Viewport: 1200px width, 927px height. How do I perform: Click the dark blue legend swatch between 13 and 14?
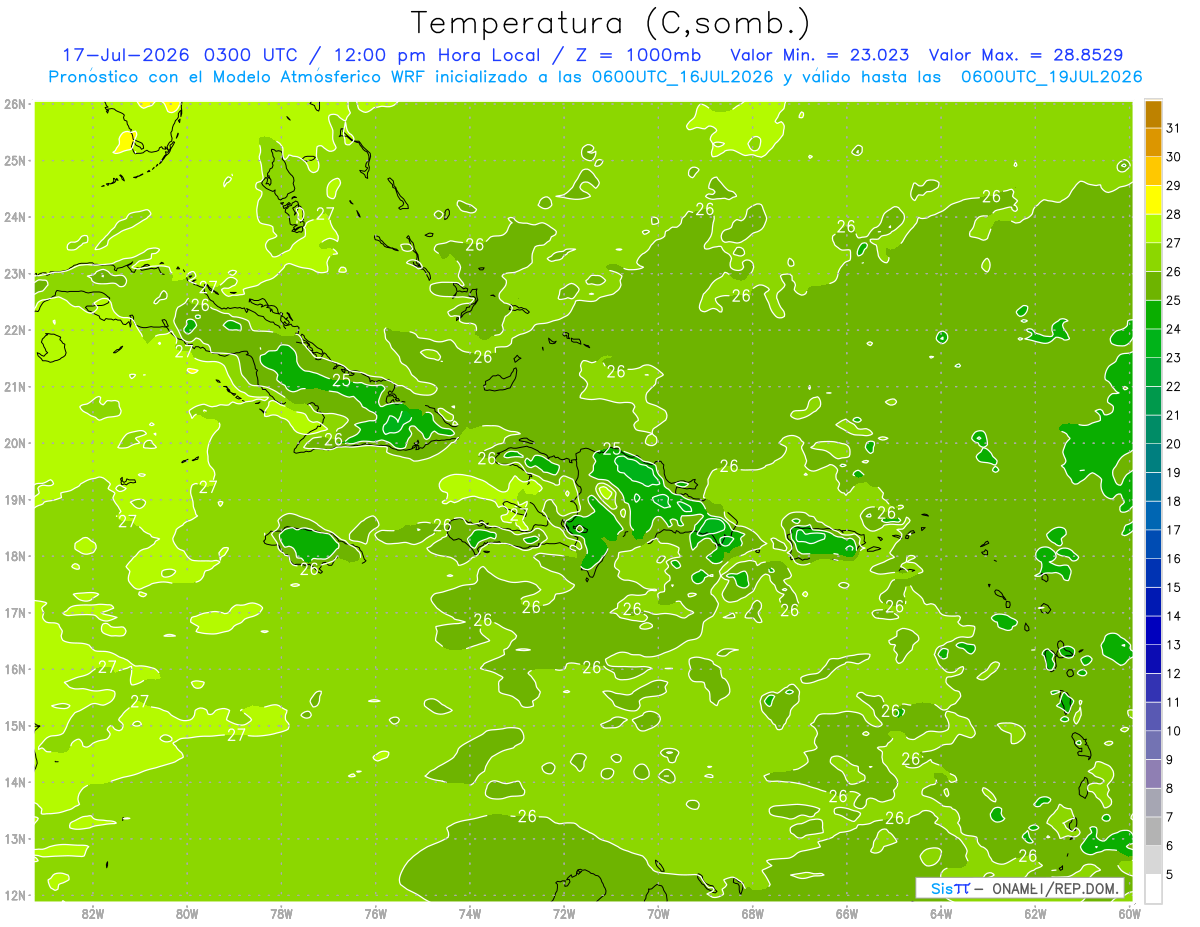coord(1154,630)
